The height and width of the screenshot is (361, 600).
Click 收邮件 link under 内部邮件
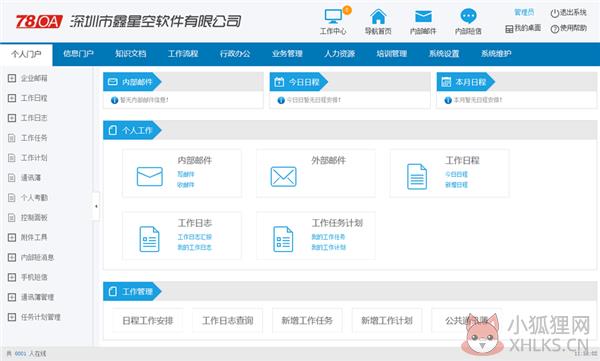(x=186, y=185)
